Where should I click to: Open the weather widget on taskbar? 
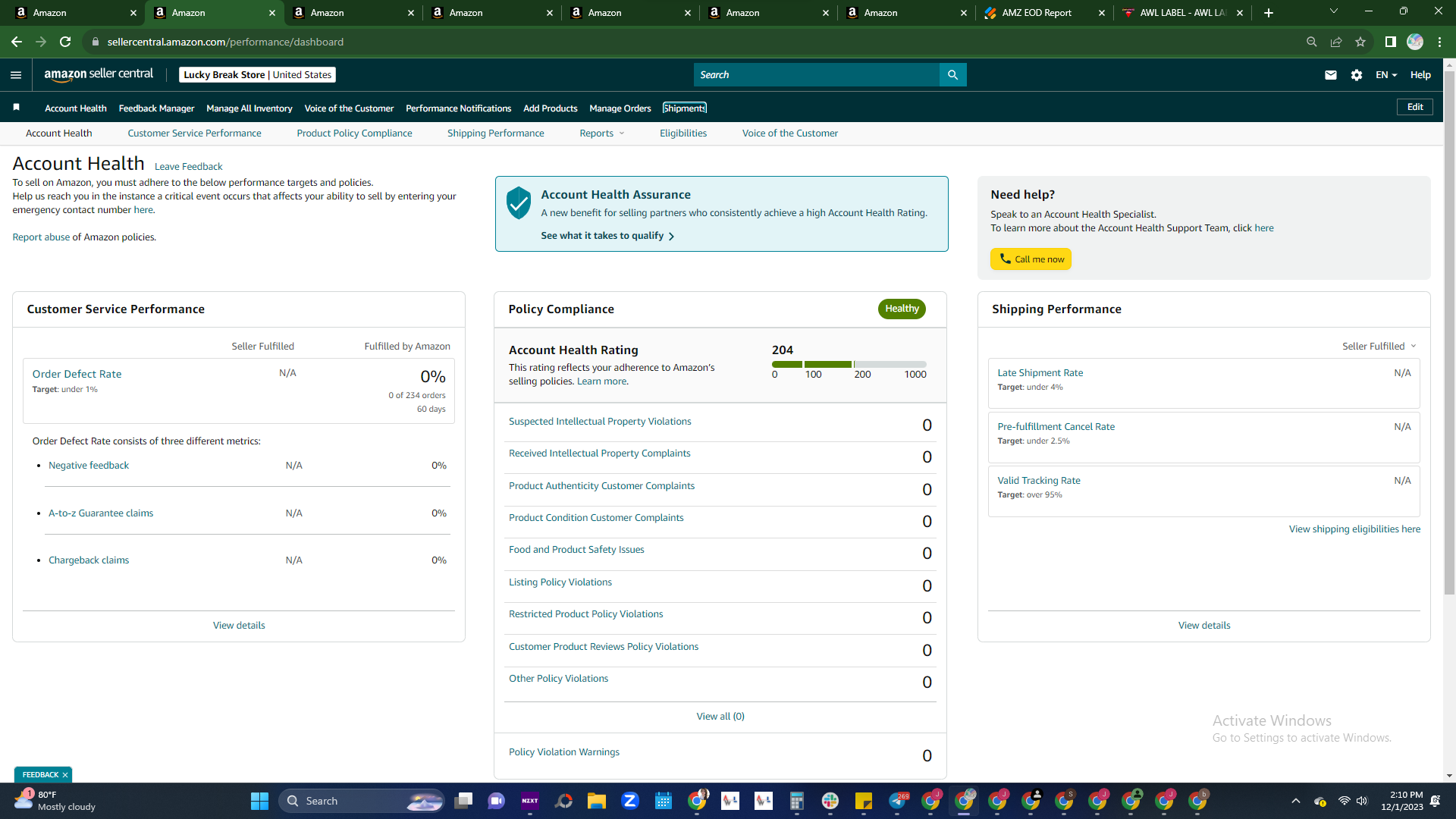point(55,801)
